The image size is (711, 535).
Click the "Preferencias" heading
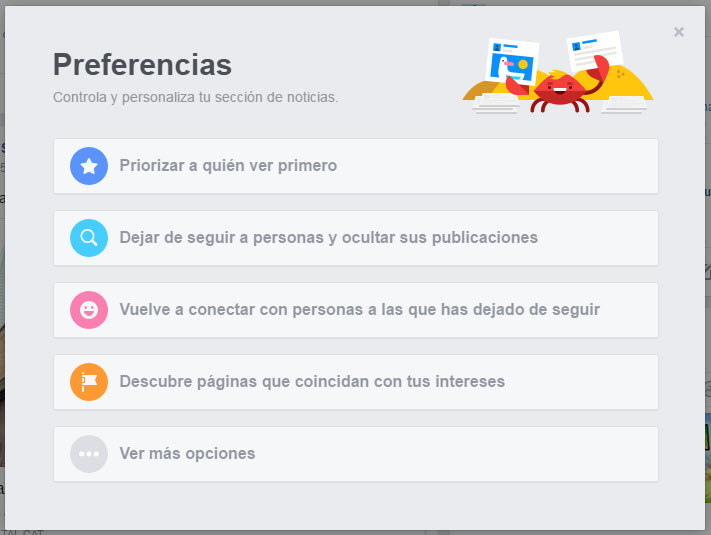click(x=142, y=65)
